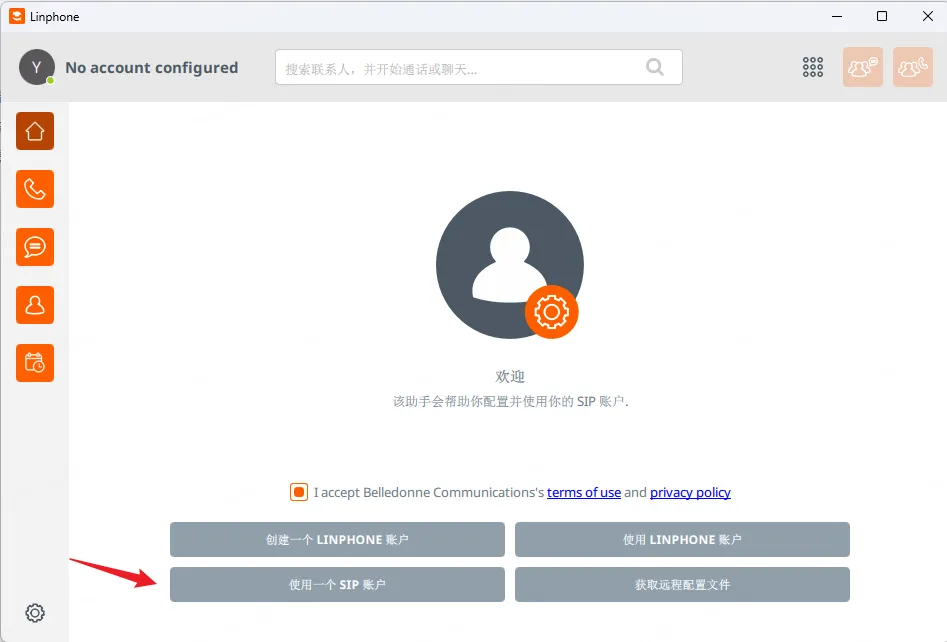Click the gear on the welcome avatar
Screen dimensions: 947x642
tap(551, 312)
